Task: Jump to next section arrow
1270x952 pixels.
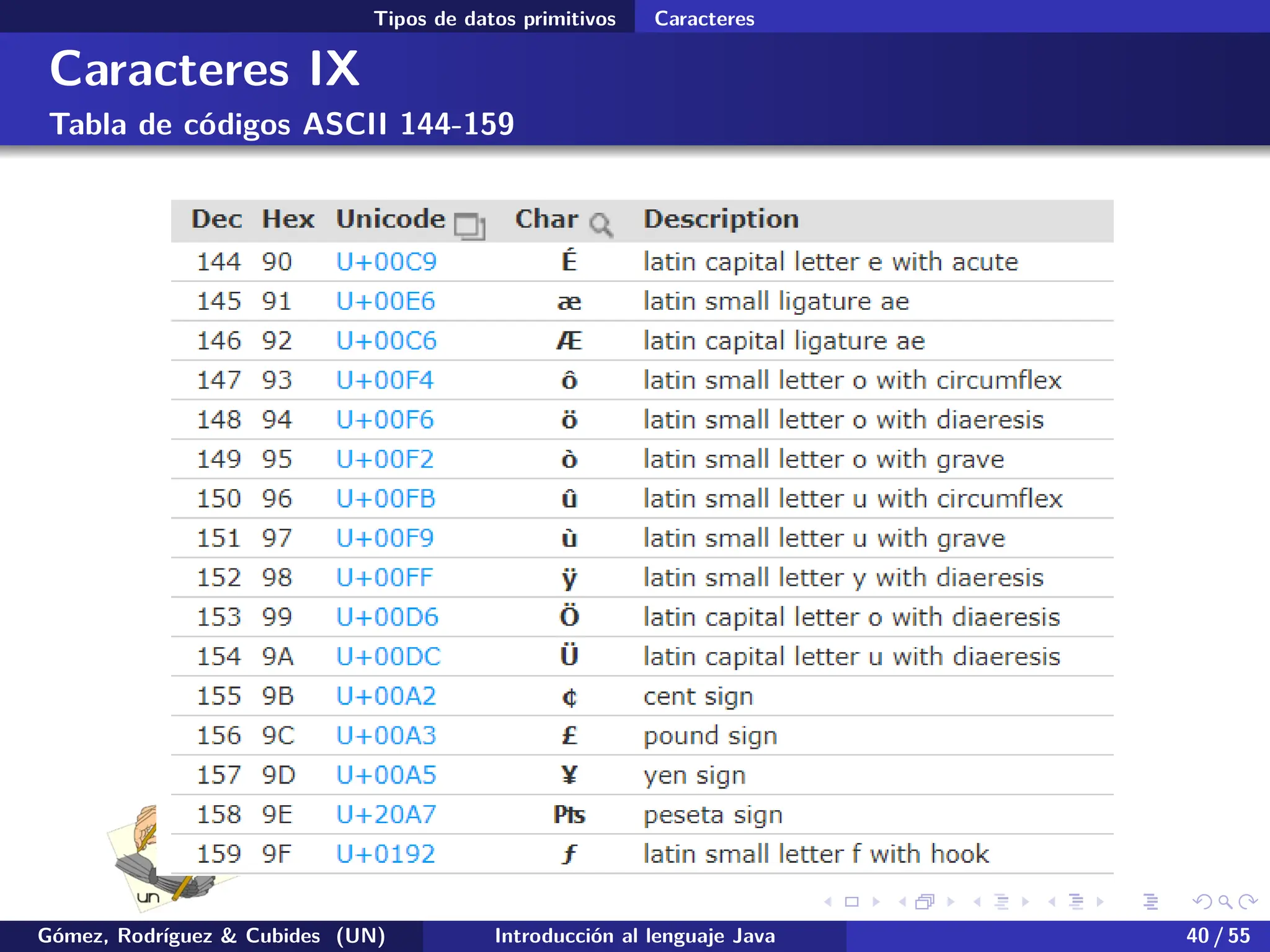Action: coord(1100,902)
